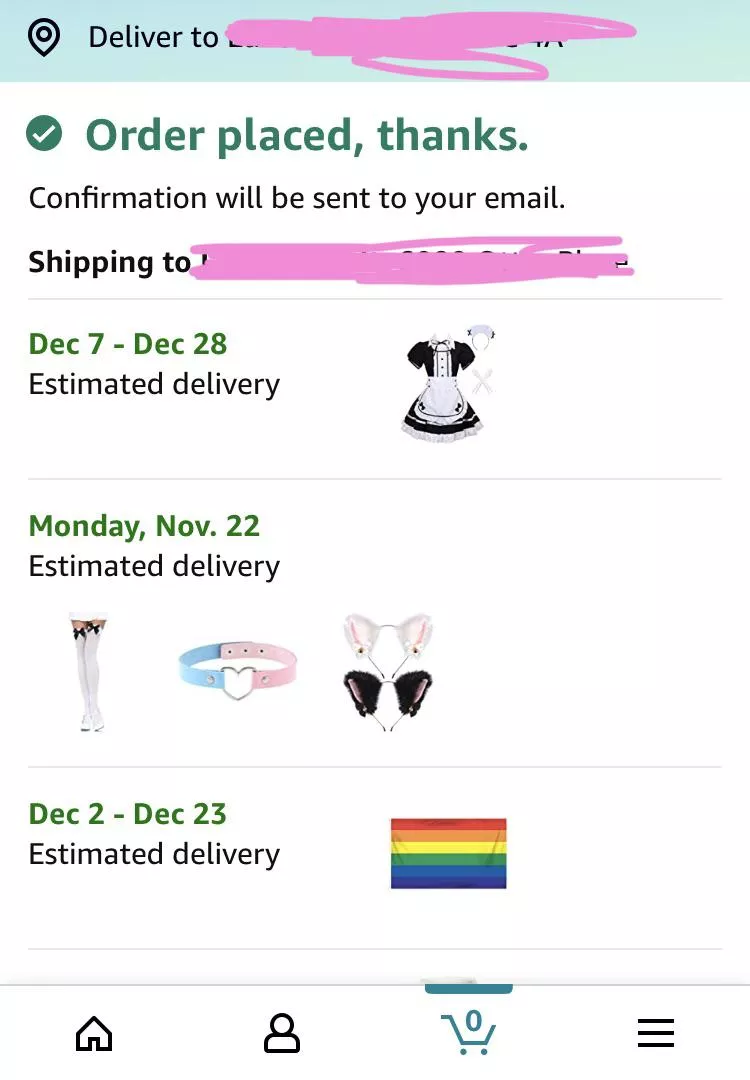Click the Dec 2 - Dec 23 delivery date
This screenshot has height=1080, width=750.
[128, 814]
